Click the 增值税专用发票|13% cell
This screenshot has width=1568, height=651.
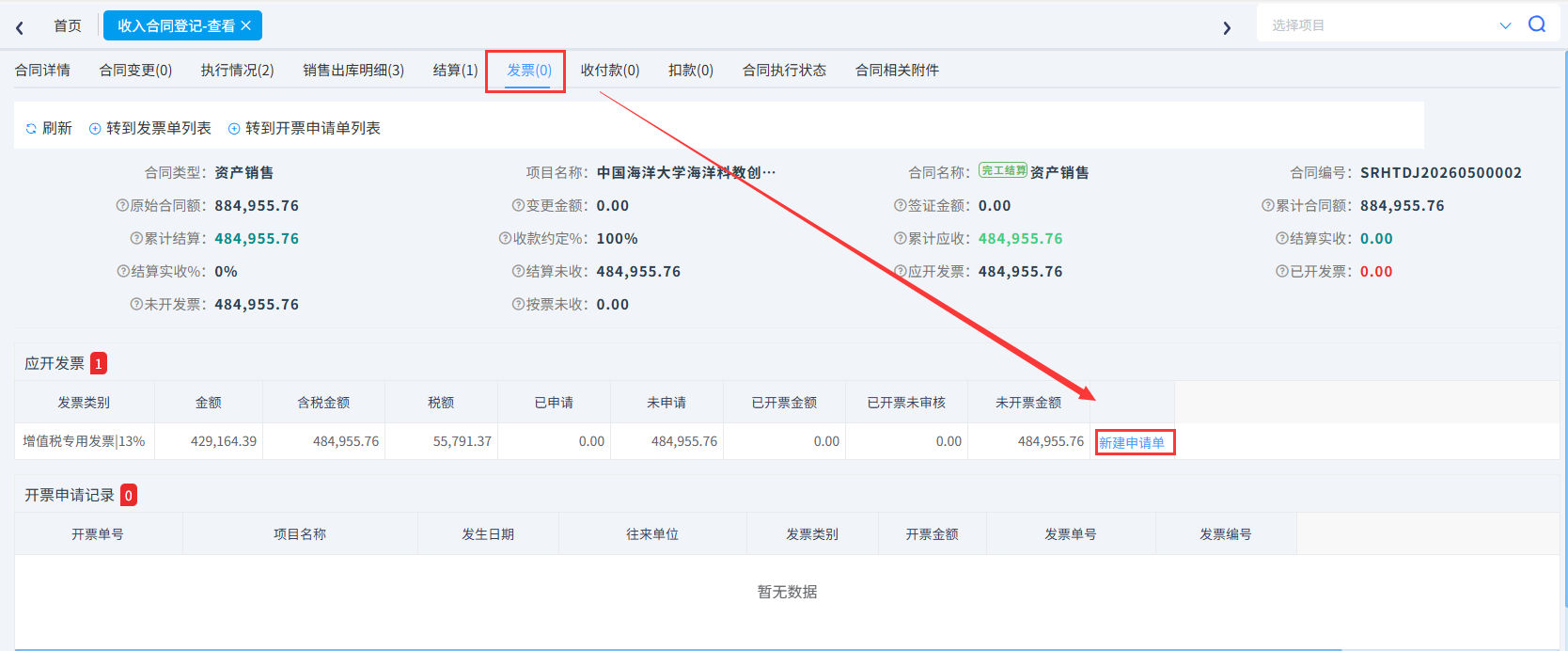coord(84,441)
